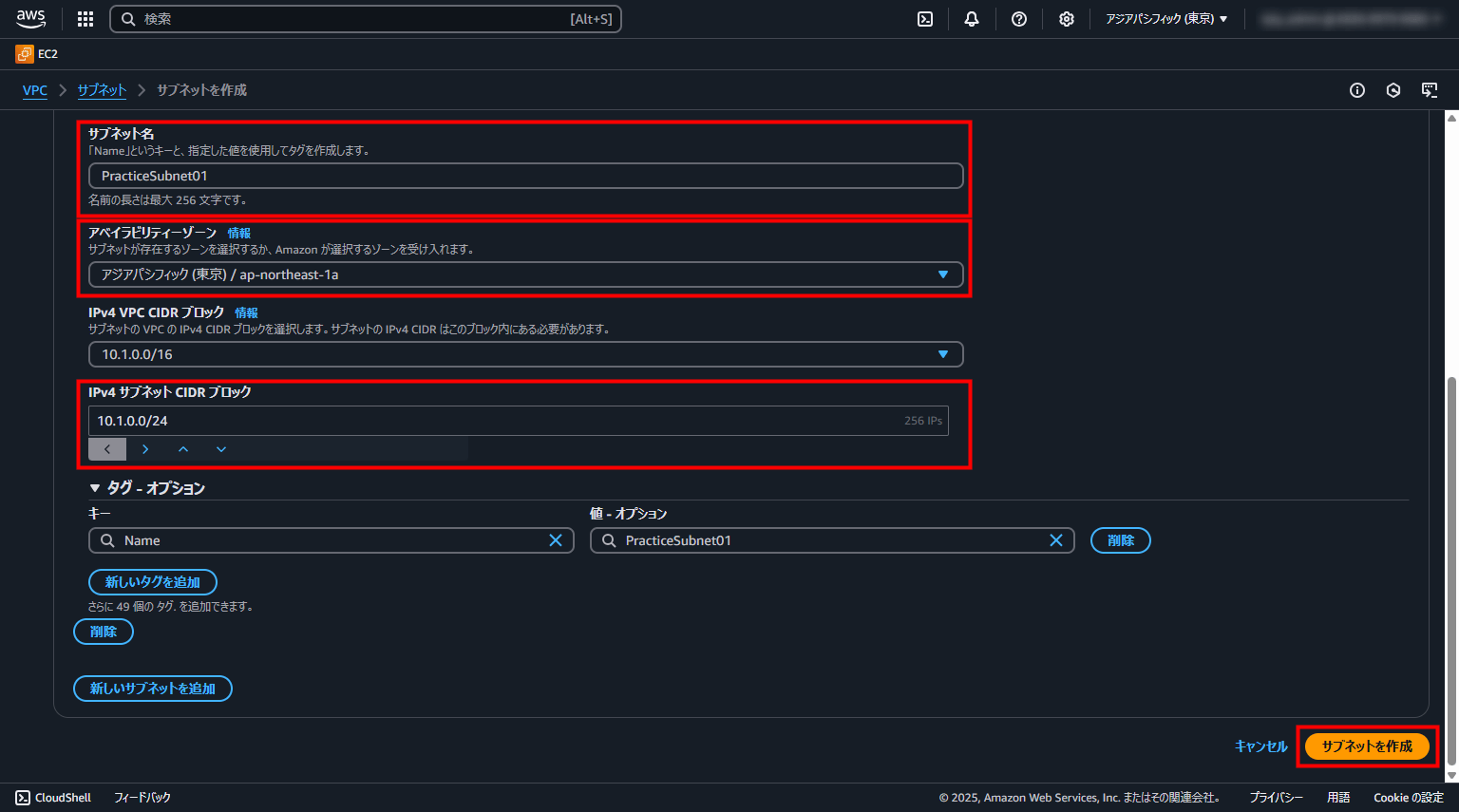The height and width of the screenshot is (812, 1459).
Task: Open the help question mark menu
Action: [x=1019, y=19]
